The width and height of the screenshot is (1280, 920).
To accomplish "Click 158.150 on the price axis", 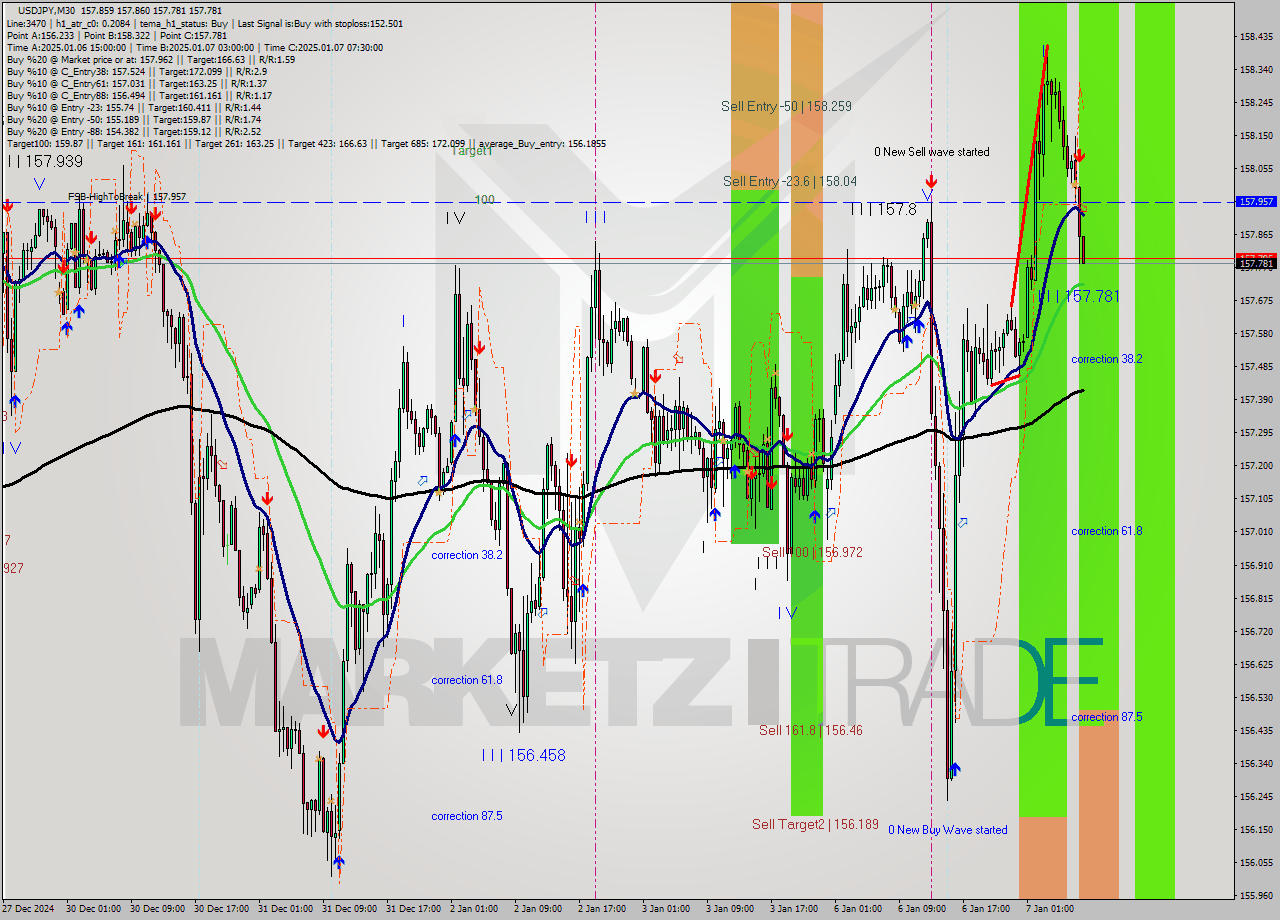I will tap(1256, 136).
